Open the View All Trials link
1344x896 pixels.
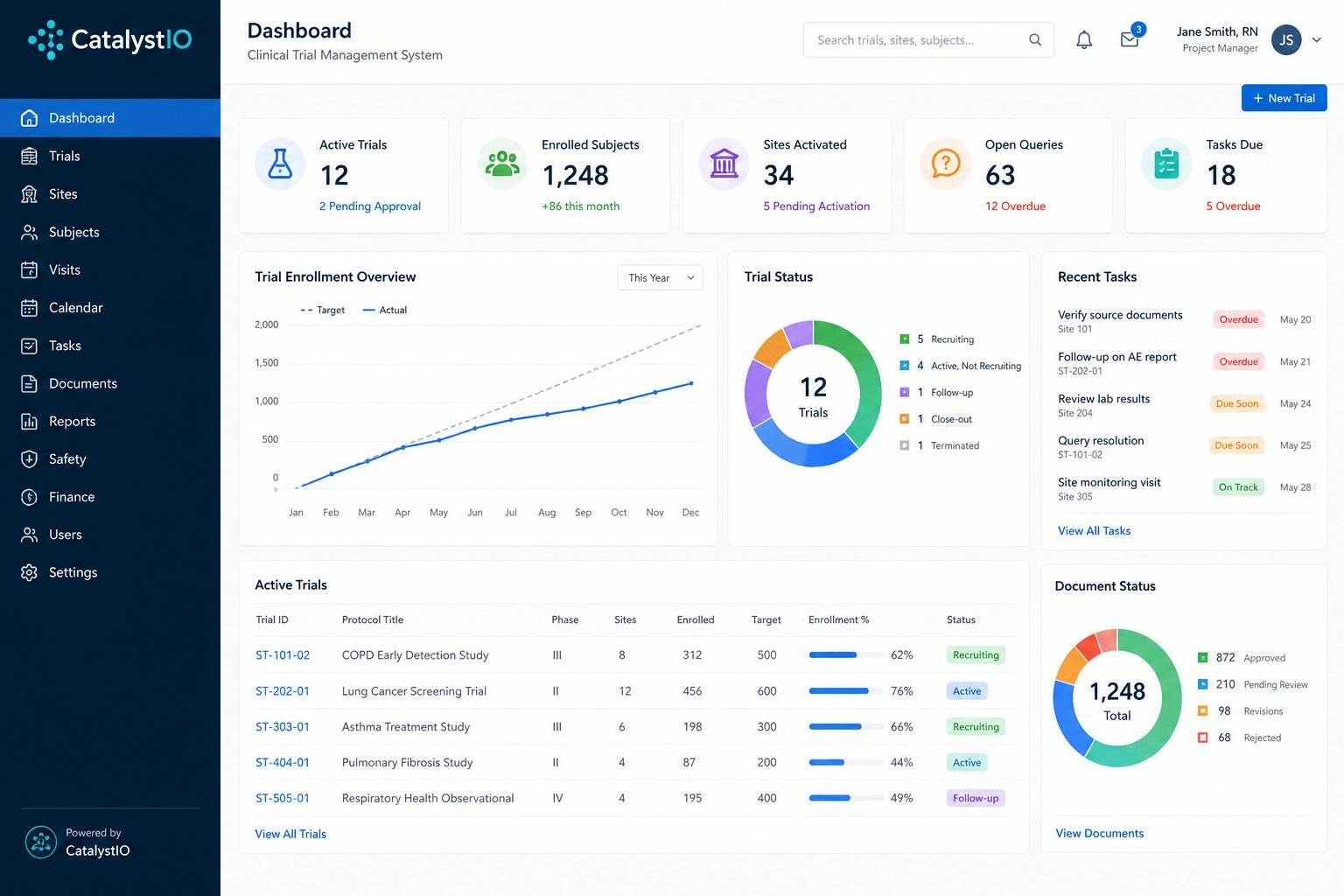290,834
